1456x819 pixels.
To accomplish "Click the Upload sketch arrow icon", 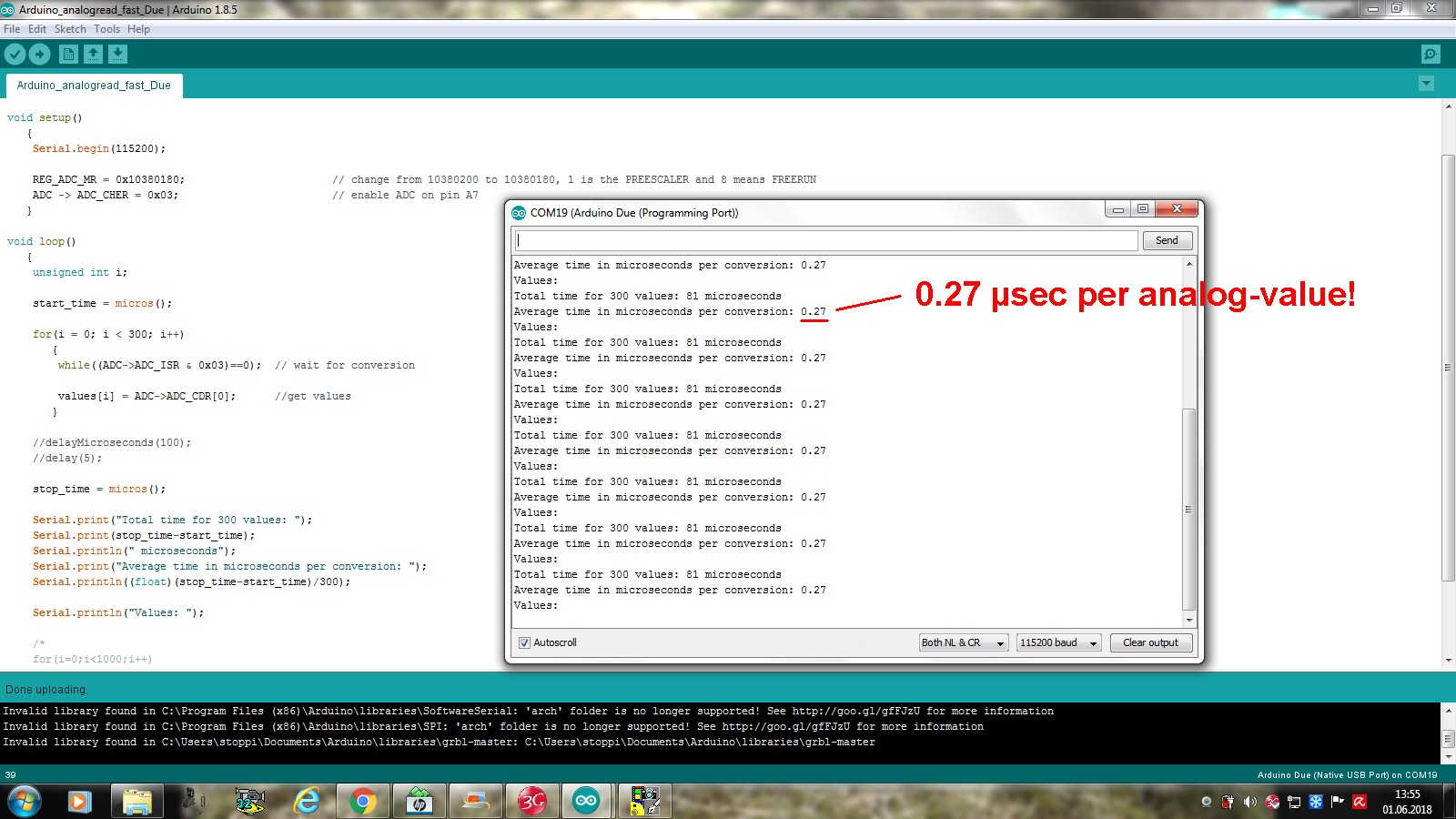I will [39, 55].
